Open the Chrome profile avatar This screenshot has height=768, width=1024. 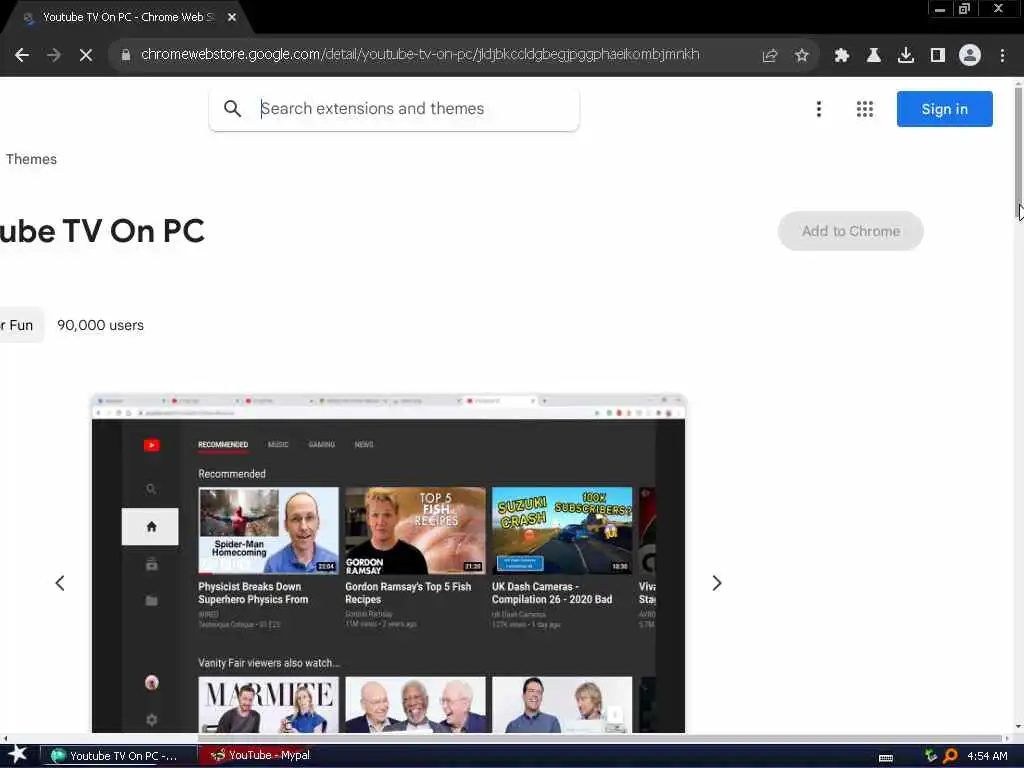coord(970,56)
